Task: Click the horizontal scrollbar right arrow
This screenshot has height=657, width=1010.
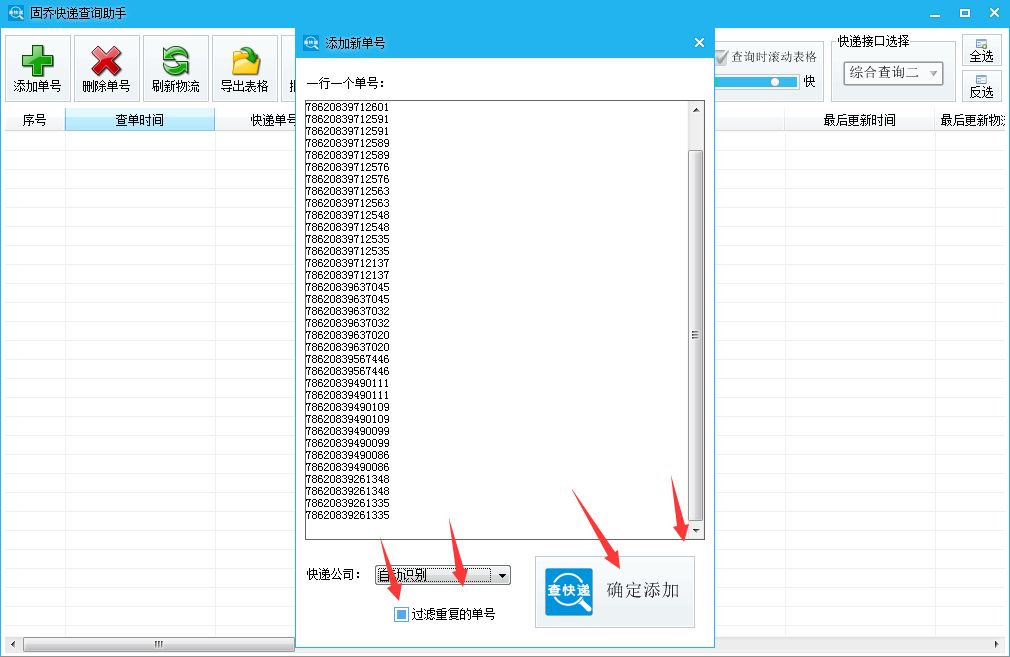Action: 996,644
